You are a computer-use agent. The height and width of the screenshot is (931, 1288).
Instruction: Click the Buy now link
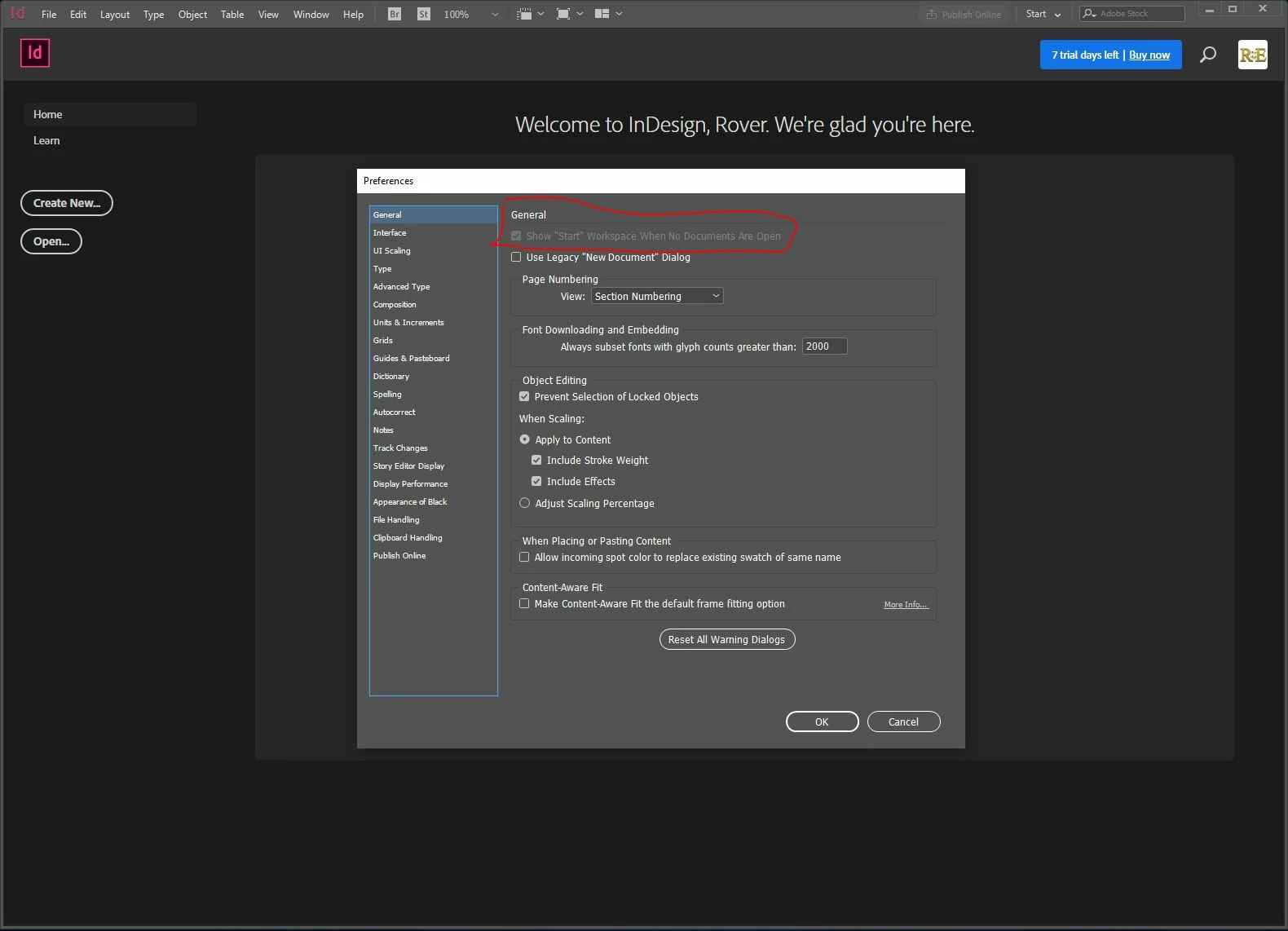coord(1149,55)
